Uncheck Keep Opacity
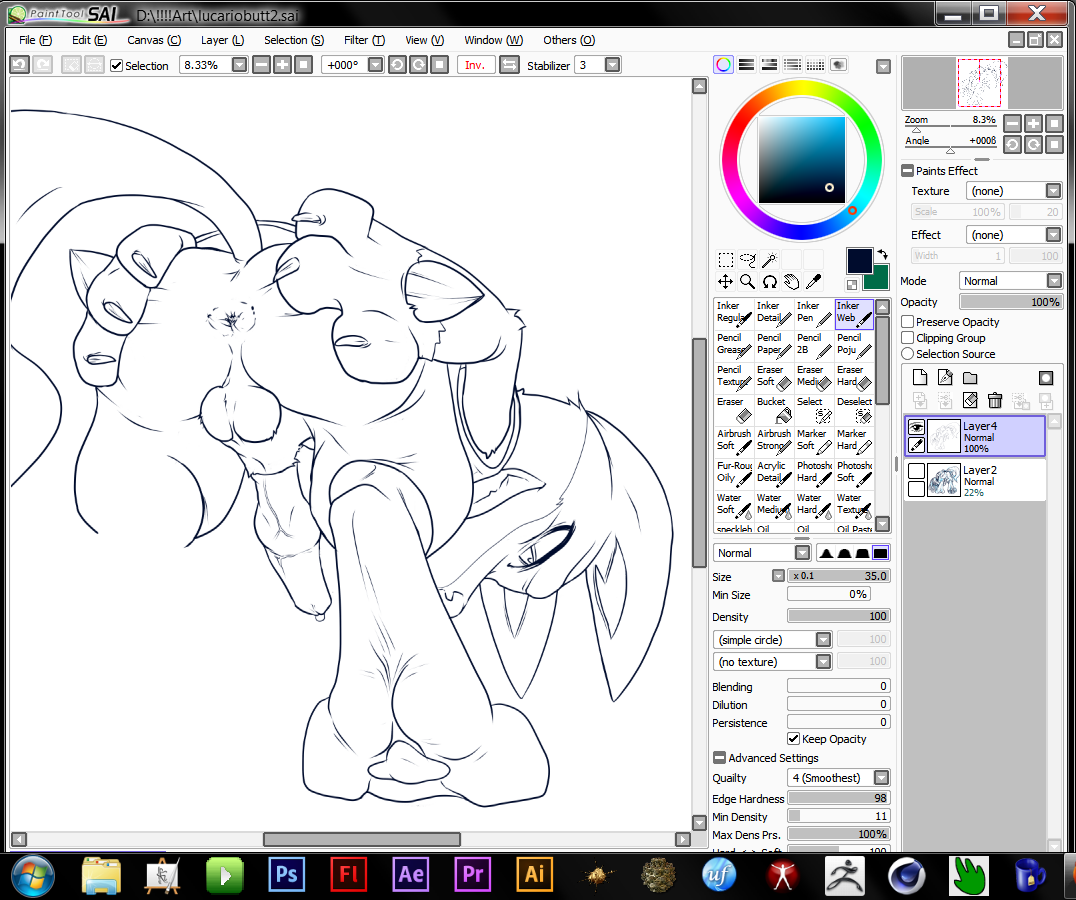The height and width of the screenshot is (900, 1076). coord(794,739)
